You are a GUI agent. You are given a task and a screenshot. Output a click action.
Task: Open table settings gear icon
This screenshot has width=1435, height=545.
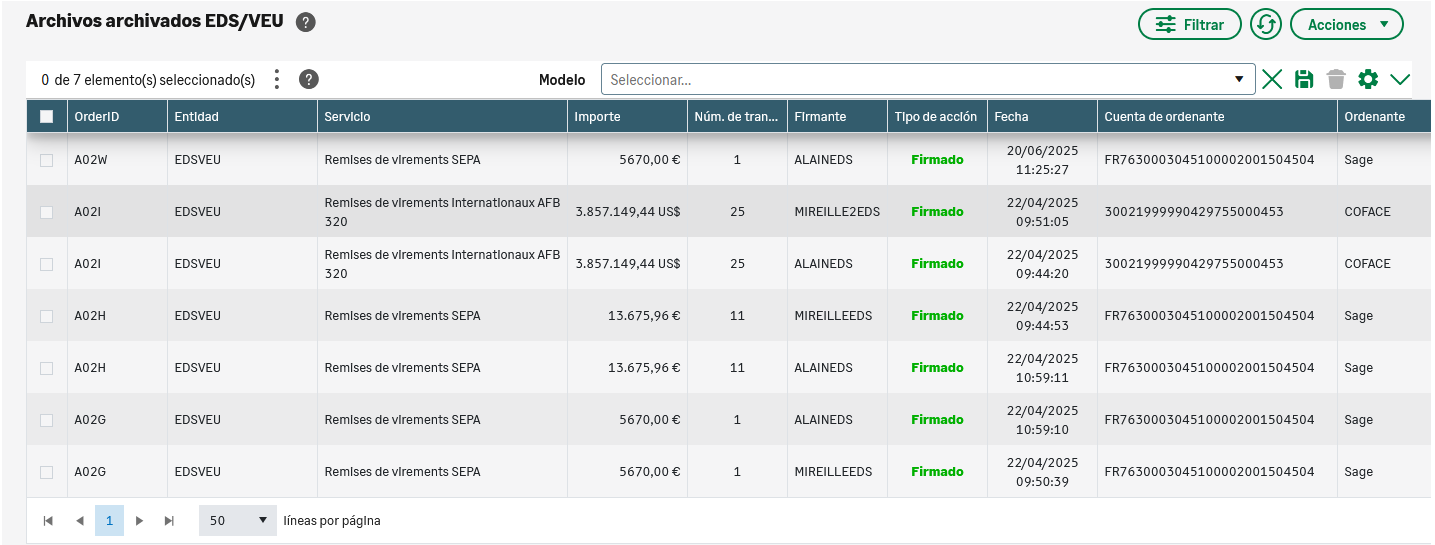click(1368, 80)
